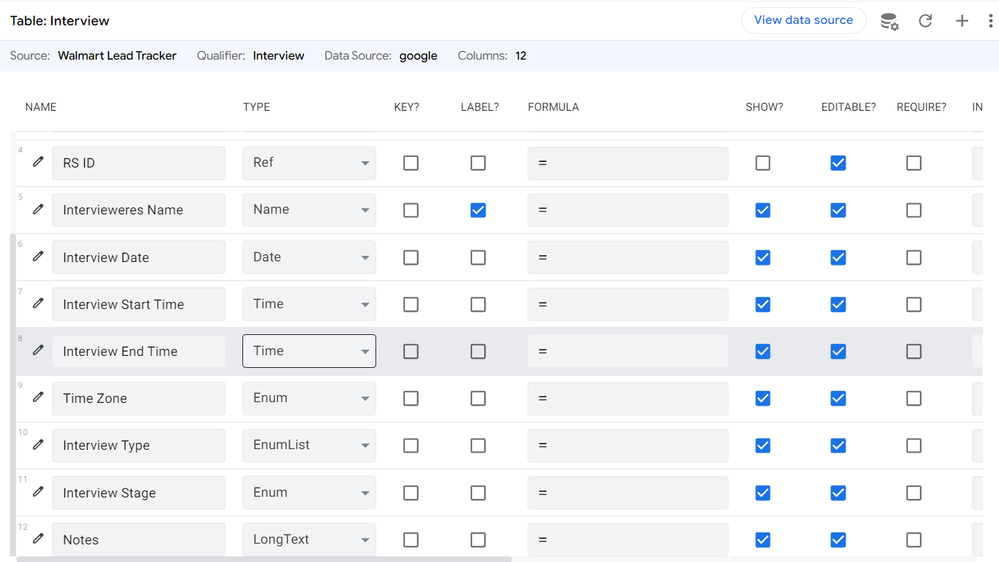
Task: Enable Show checkbox for RS ID
Action: click(763, 163)
